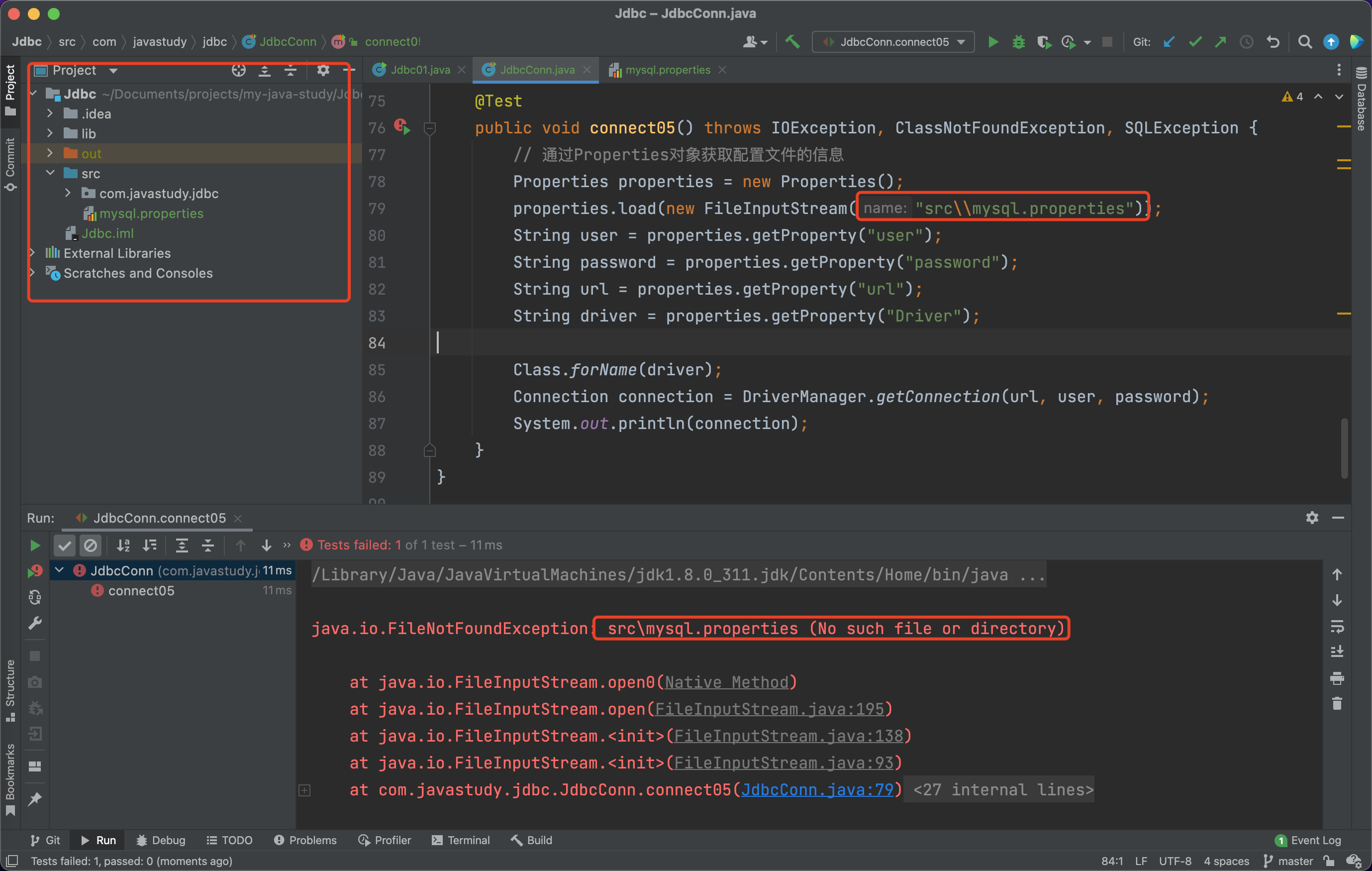The width and height of the screenshot is (1372, 871).
Task: Start debugging with the bug icon in toolbar
Action: point(1019,42)
